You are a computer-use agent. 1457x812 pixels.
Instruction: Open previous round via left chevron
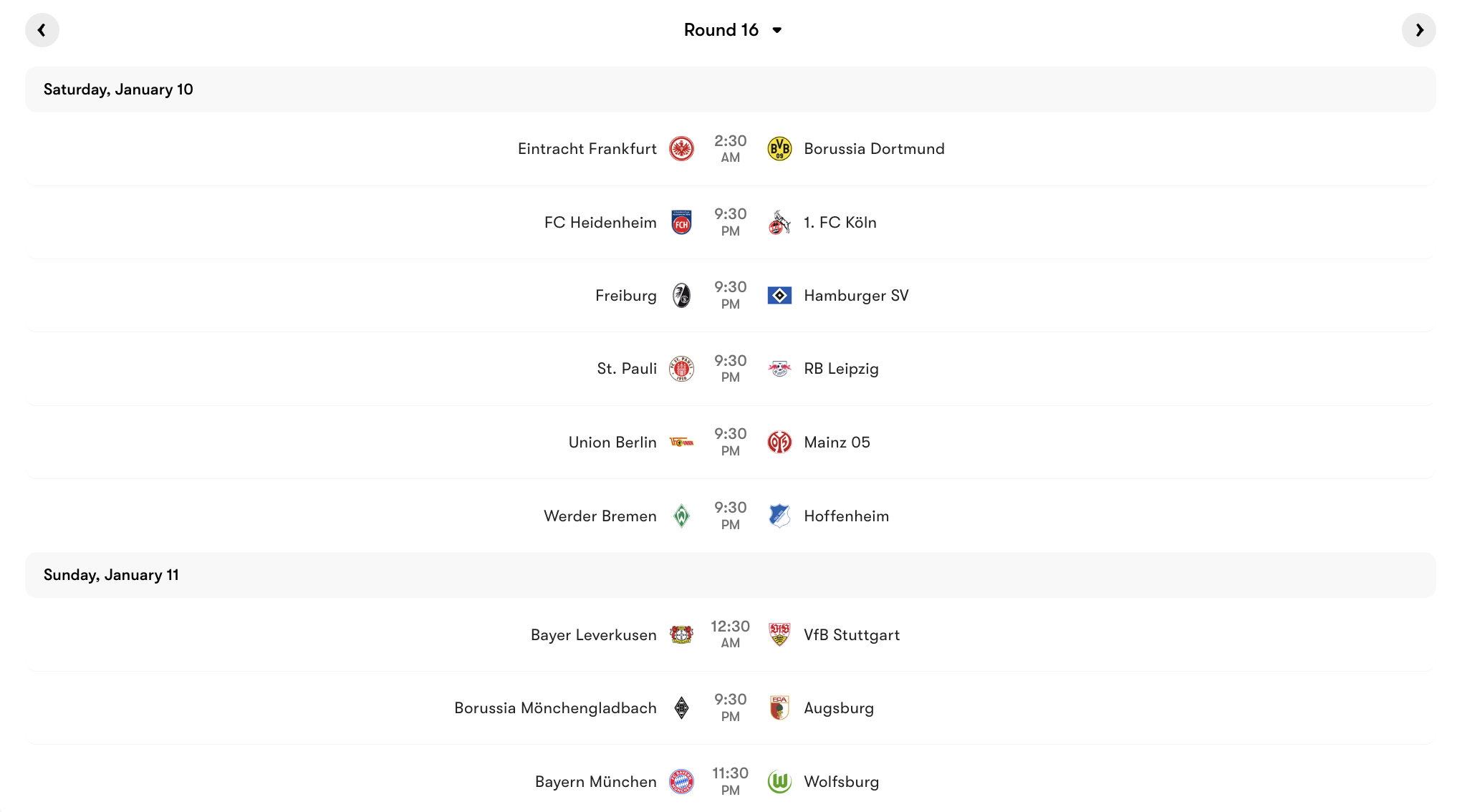point(42,30)
